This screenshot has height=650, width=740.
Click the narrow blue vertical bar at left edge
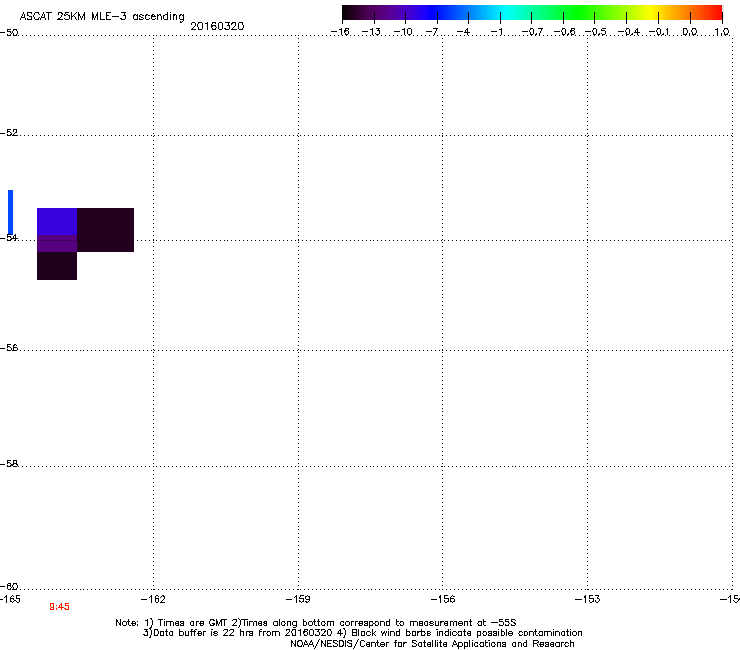(10, 212)
